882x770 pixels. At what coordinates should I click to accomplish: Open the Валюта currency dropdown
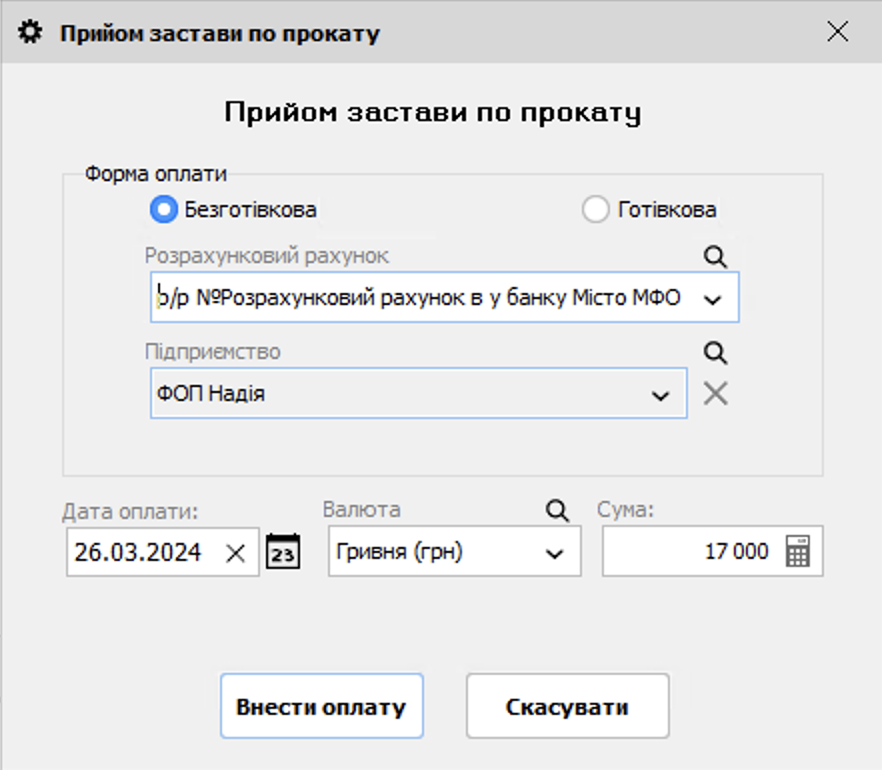(x=557, y=551)
